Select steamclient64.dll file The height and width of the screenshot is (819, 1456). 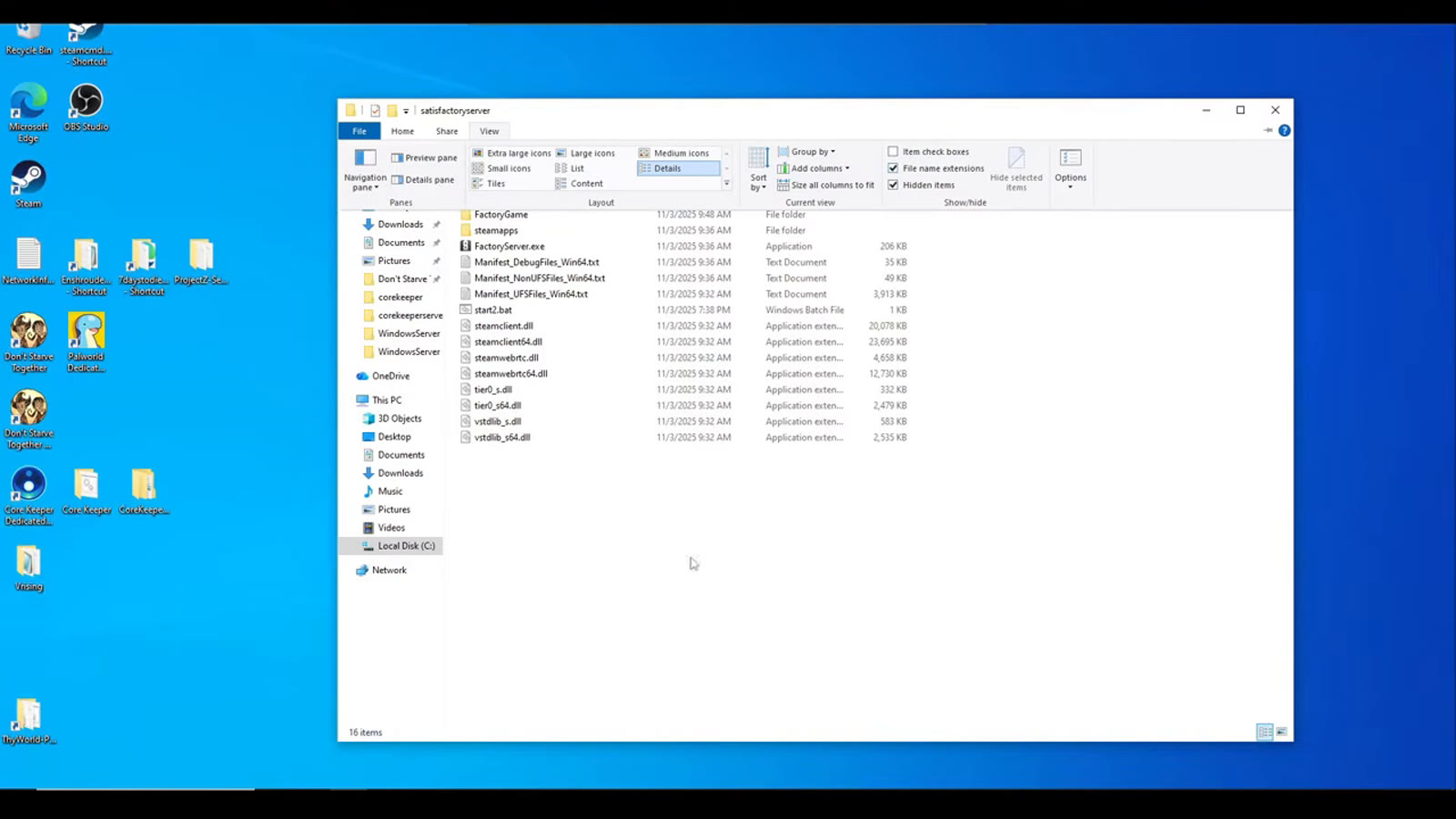pyautogui.click(x=501, y=342)
